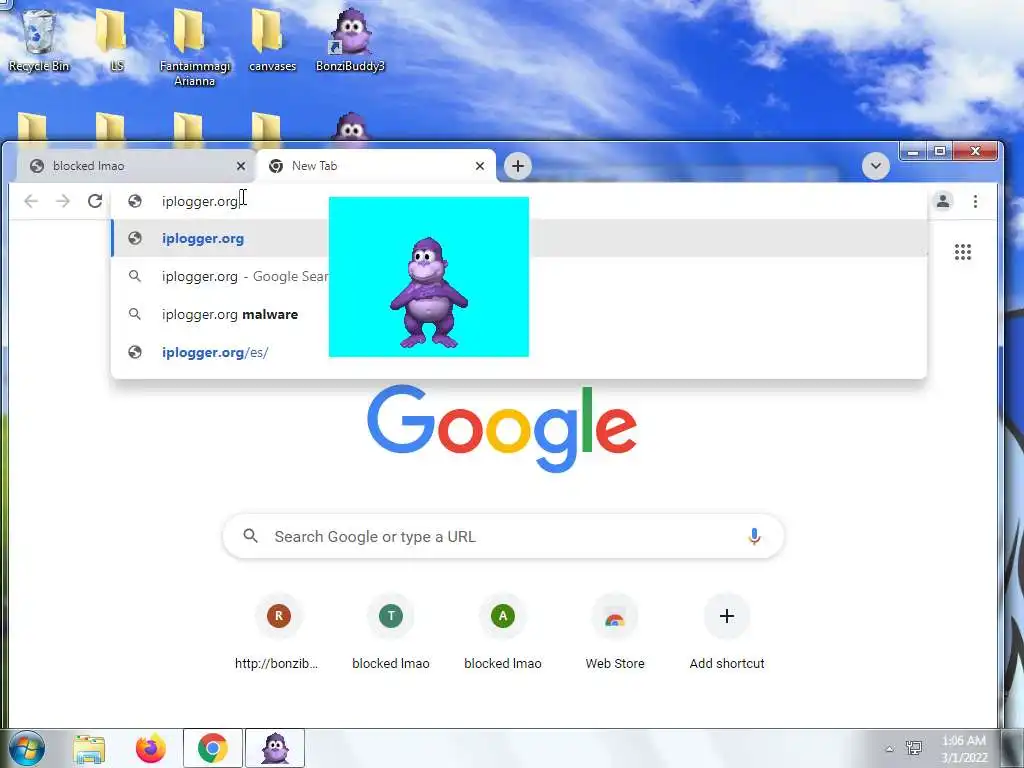Click the 'Search Google or type a URL' box
This screenshot has height=768, width=1024.
[x=503, y=536]
